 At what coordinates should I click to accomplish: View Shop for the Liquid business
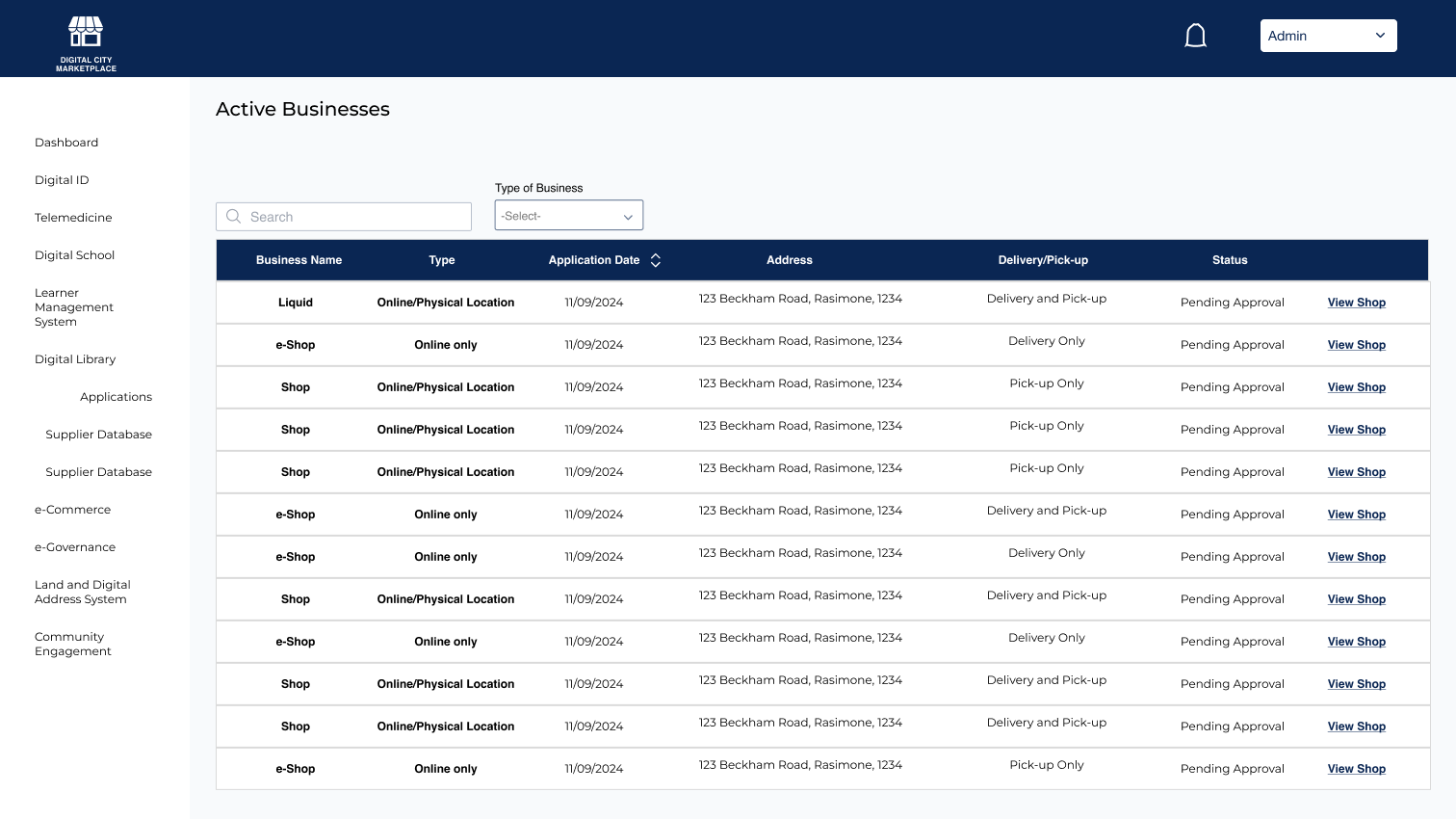point(1356,303)
